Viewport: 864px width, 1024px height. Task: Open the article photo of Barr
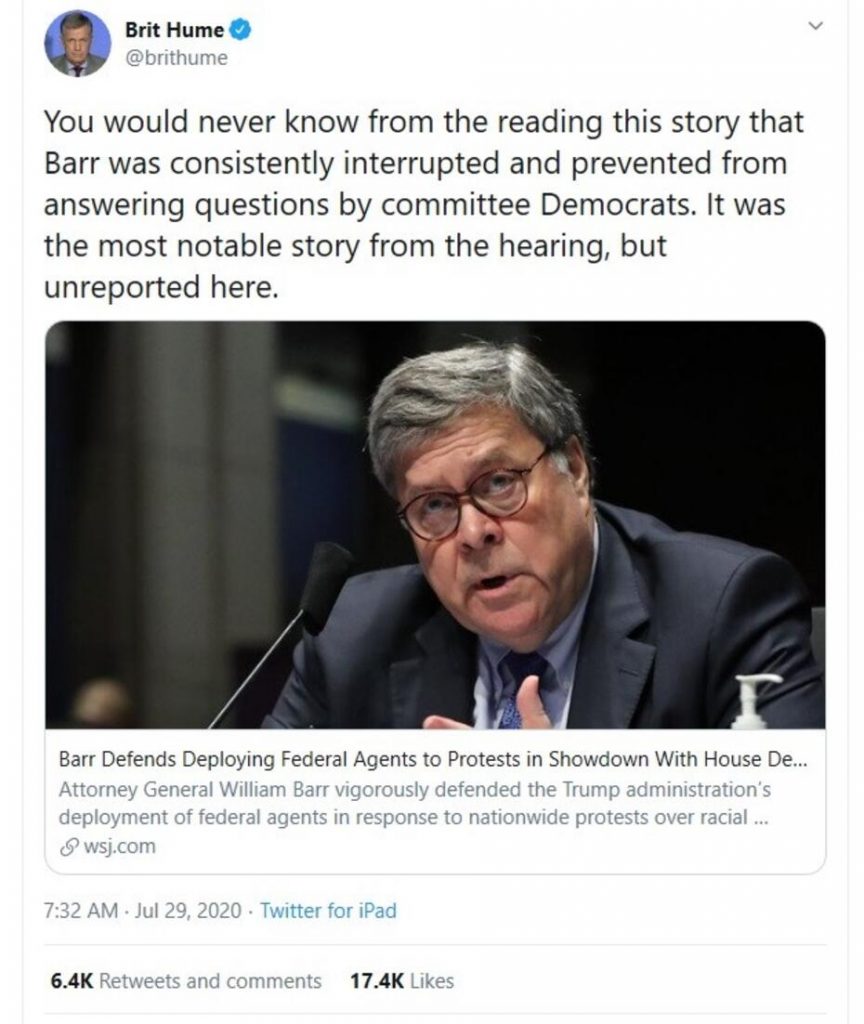point(435,524)
